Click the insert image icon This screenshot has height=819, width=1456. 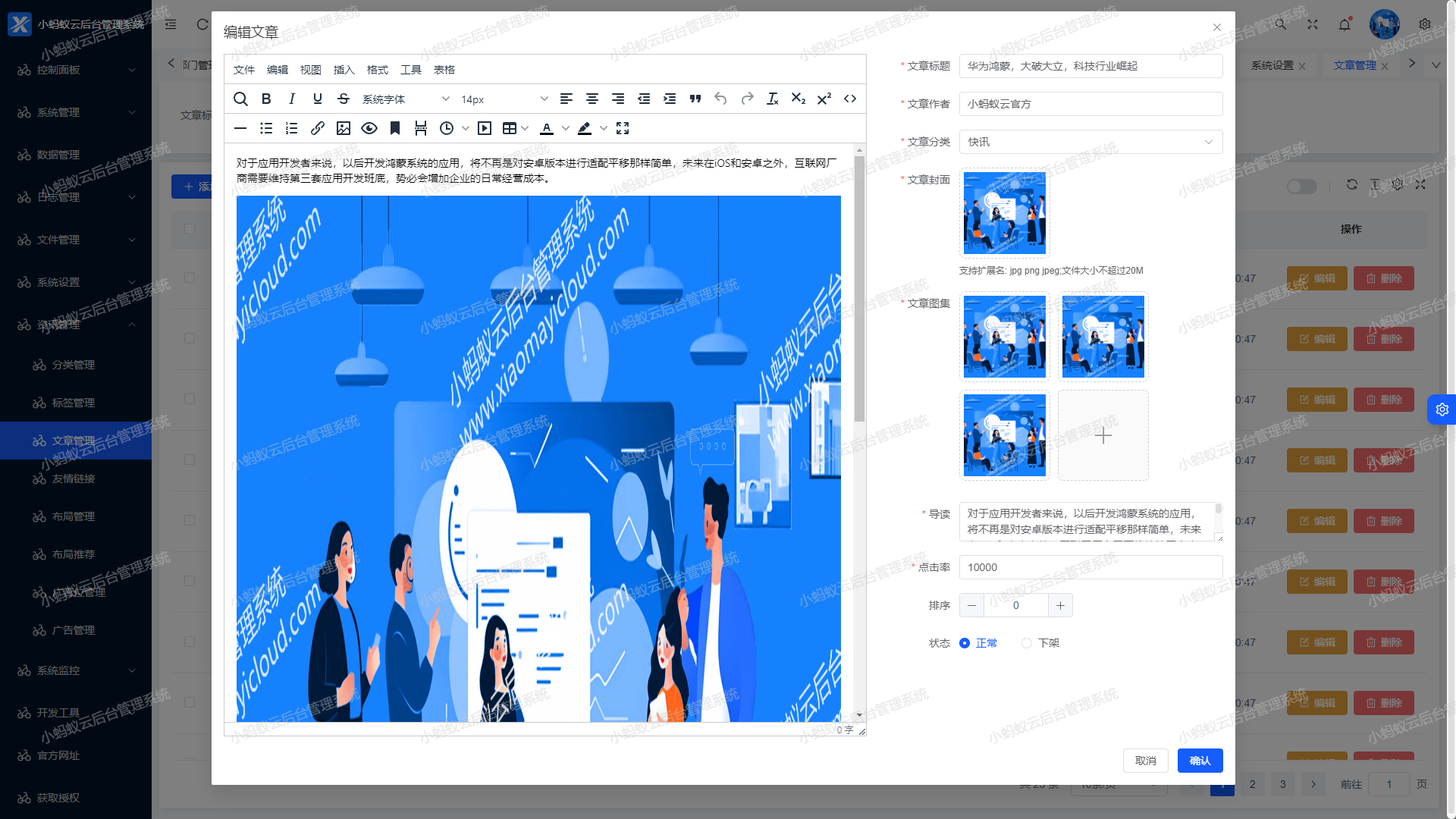pos(344,128)
